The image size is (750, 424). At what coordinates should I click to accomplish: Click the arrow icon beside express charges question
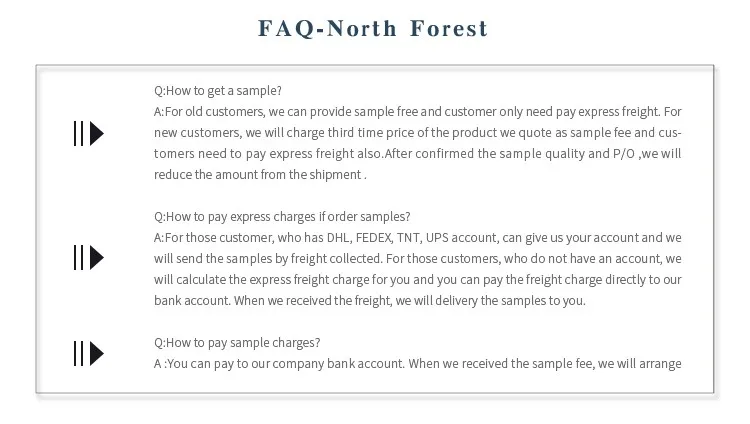point(88,258)
